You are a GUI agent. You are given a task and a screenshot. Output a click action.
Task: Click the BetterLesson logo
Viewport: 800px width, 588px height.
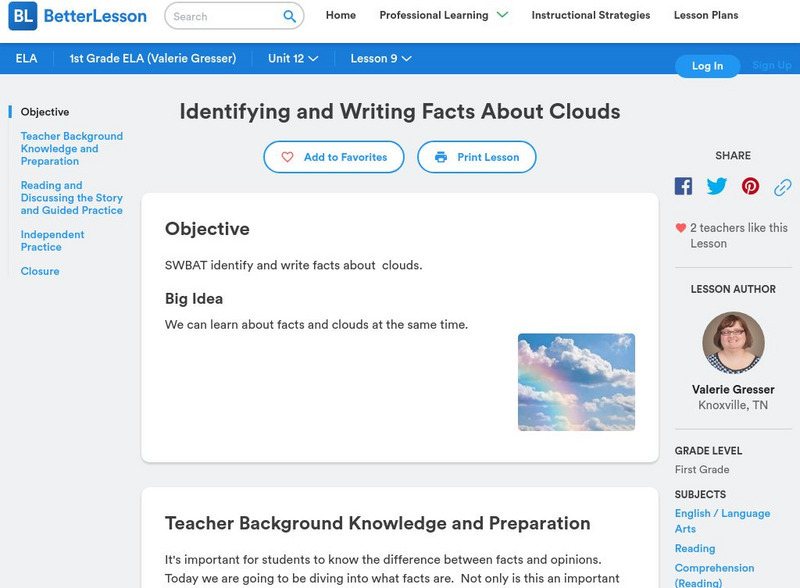pyautogui.click(x=78, y=16)
